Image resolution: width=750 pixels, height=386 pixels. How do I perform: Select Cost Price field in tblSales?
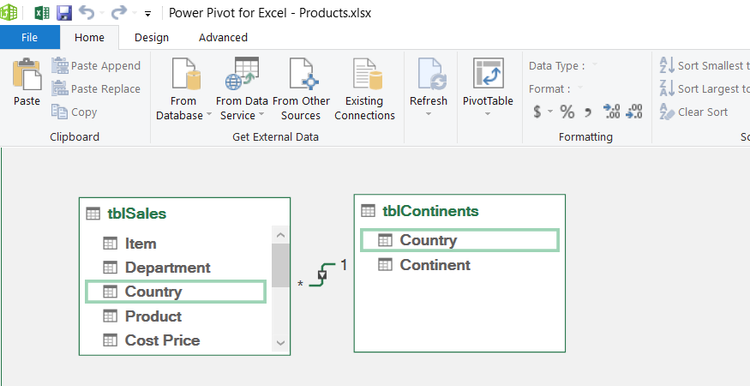click(175, 341)
